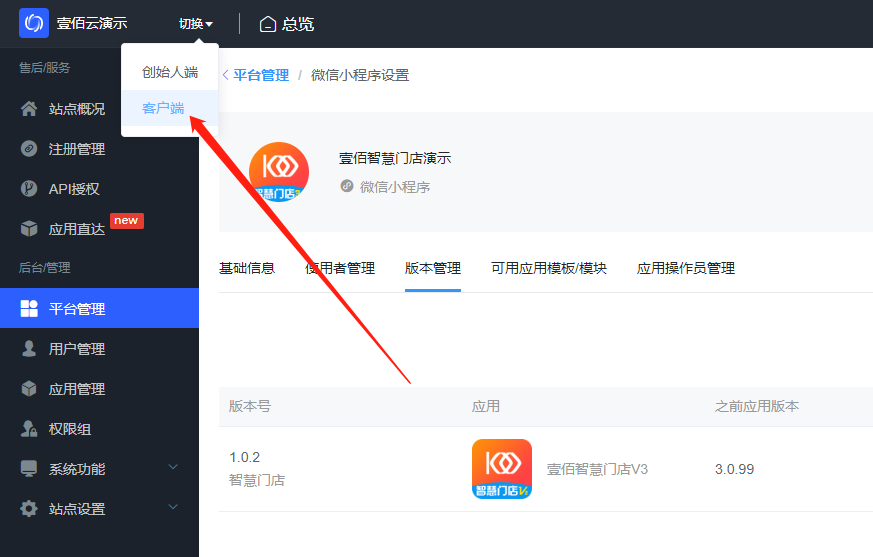Click the 应用管理 cube icon
Screen dimensions: 873x557
pos(29,389)
